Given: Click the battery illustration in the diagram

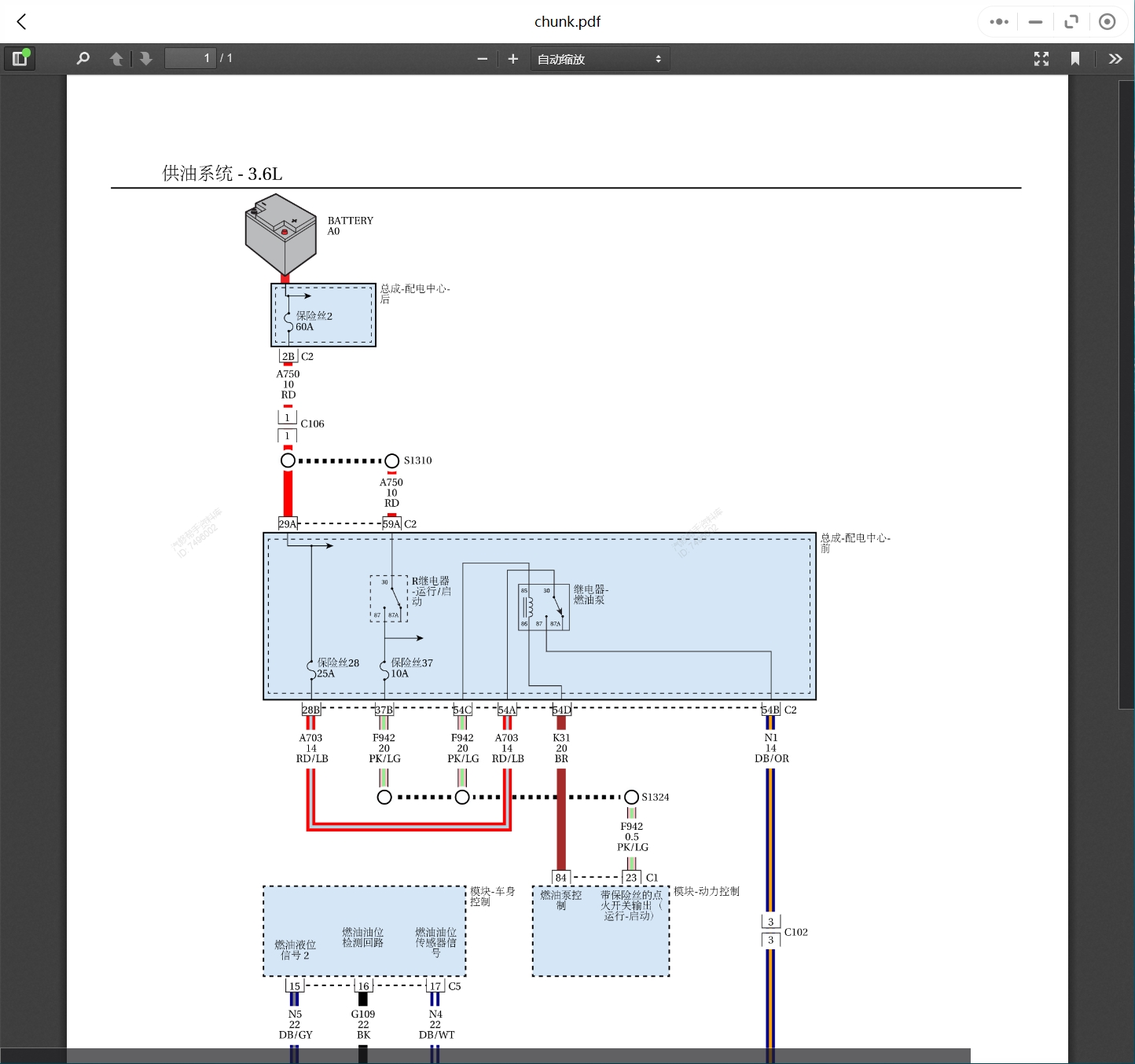Looking at the screenshot, I should tap(281, 234).
